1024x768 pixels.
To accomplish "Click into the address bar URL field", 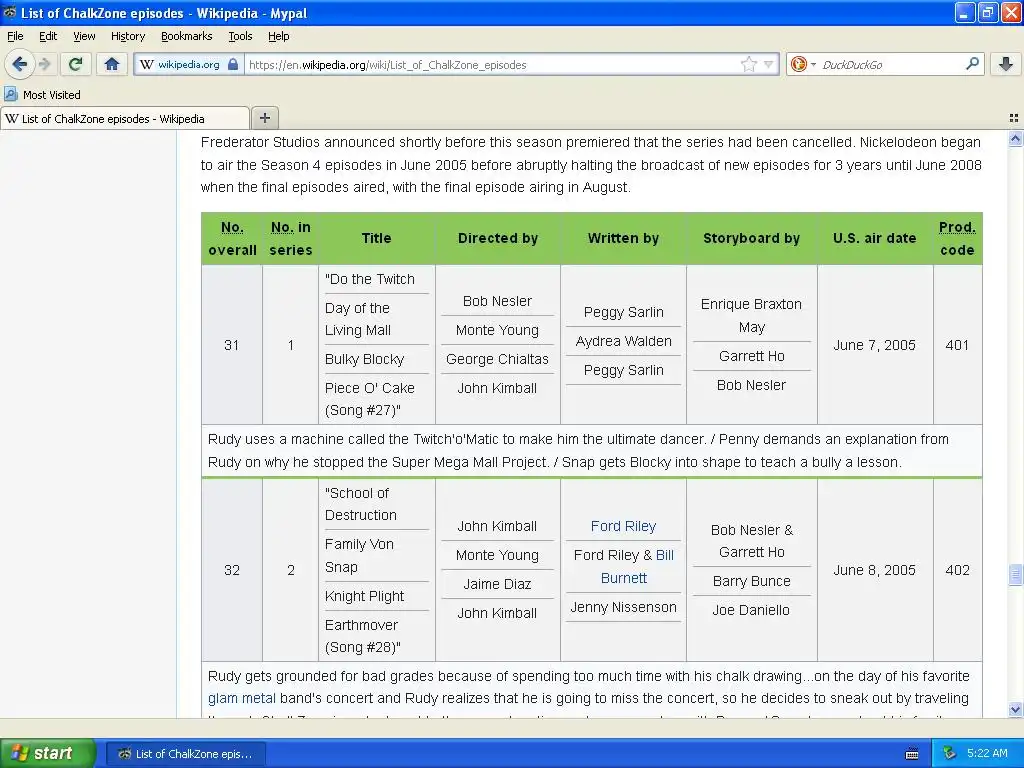I will point(493,65).
